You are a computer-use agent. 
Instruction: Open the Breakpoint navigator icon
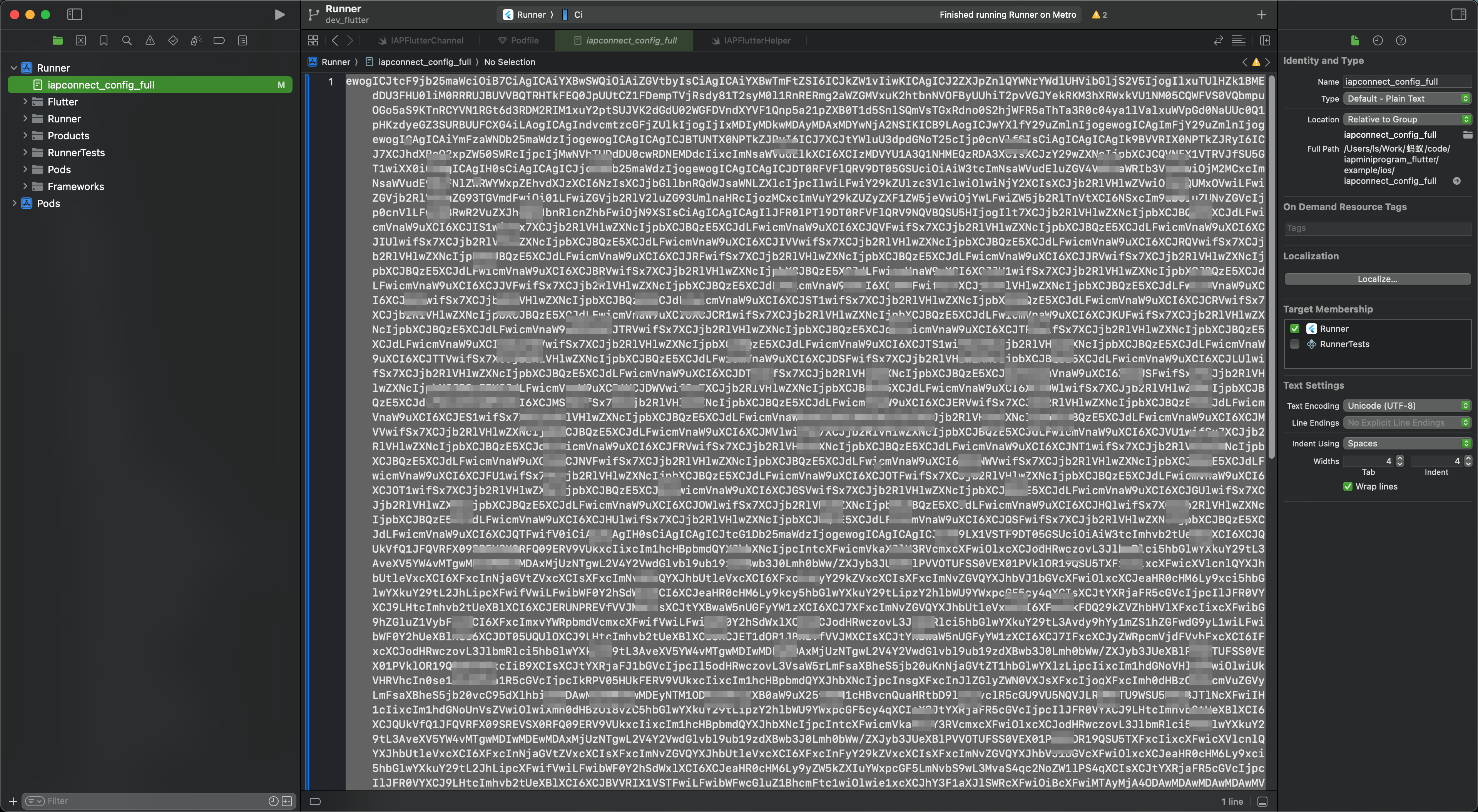[x=219, y=40]
